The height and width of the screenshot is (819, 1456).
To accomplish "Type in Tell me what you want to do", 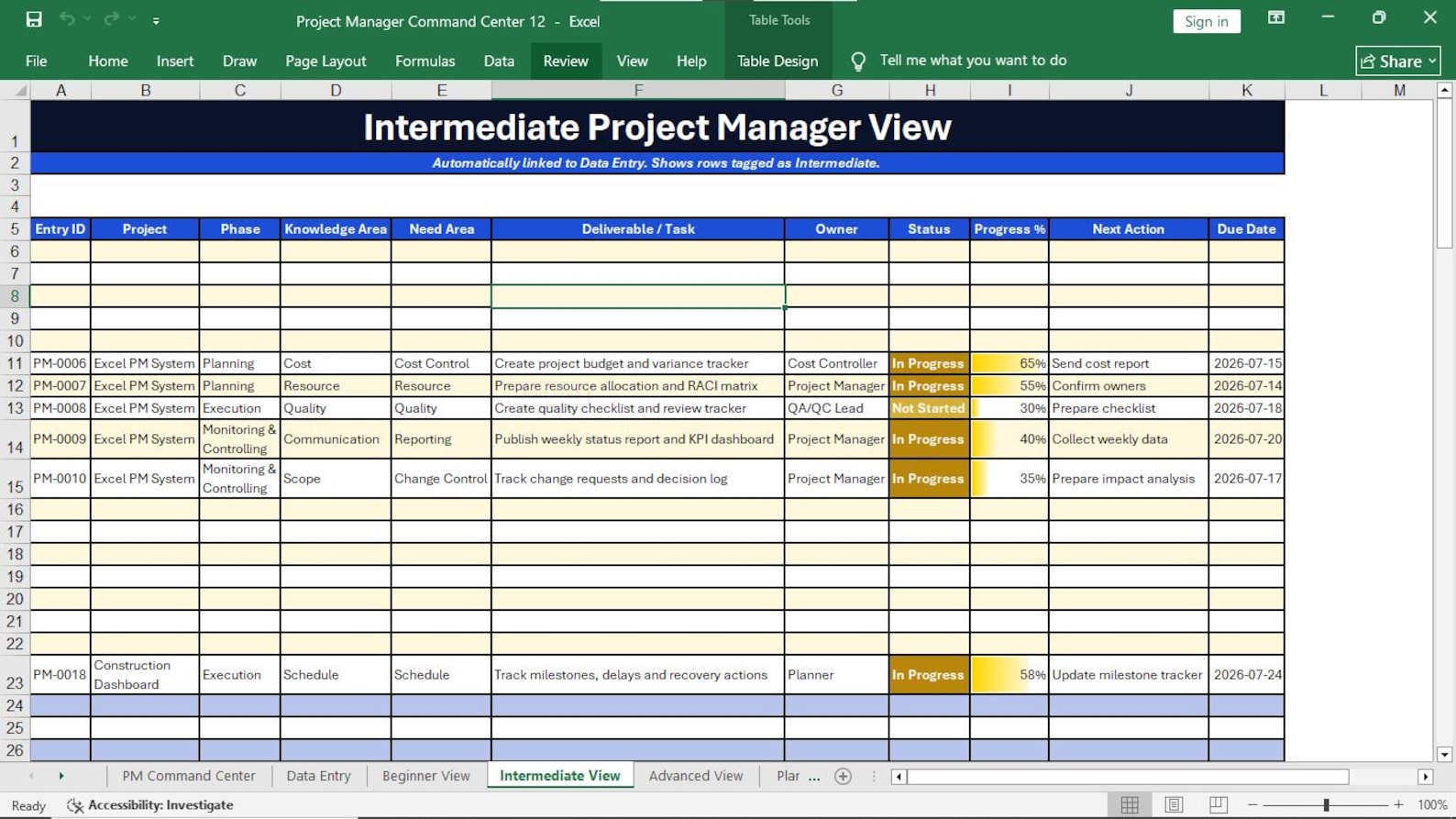I will click(973, 61).
